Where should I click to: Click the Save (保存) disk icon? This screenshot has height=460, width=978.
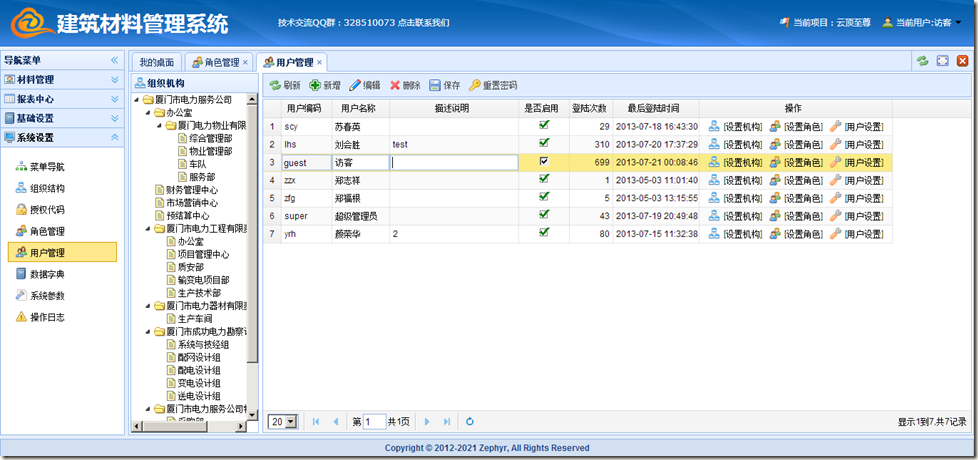tap(435, 86)
